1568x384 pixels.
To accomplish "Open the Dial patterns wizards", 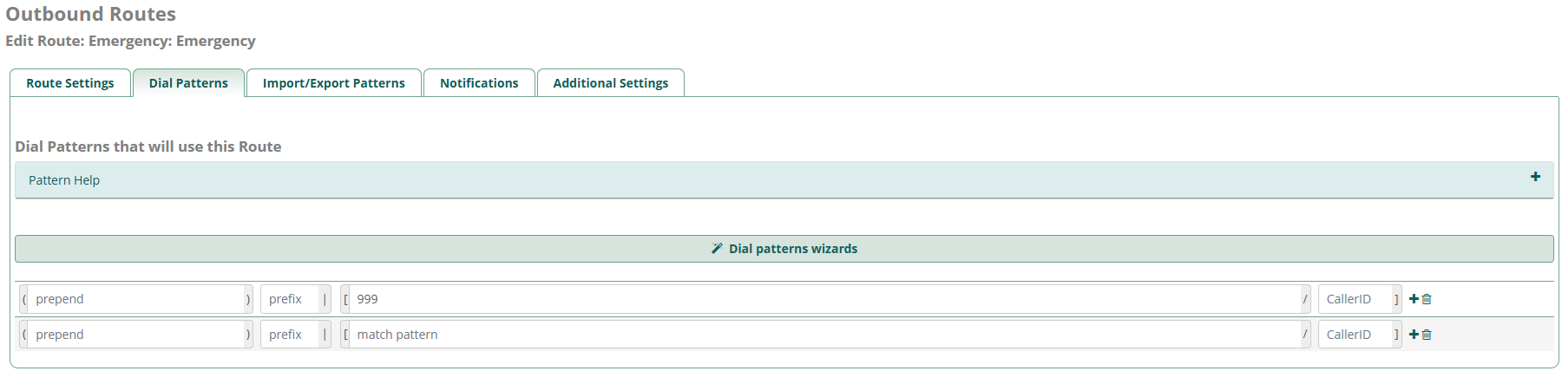I will pyautogui.click(x=784, y=249).
